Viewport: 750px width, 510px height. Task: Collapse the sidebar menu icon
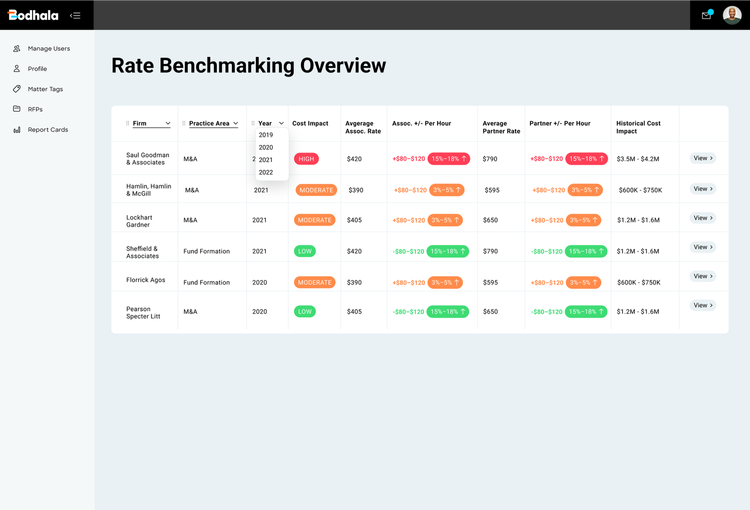click(75, 15)
